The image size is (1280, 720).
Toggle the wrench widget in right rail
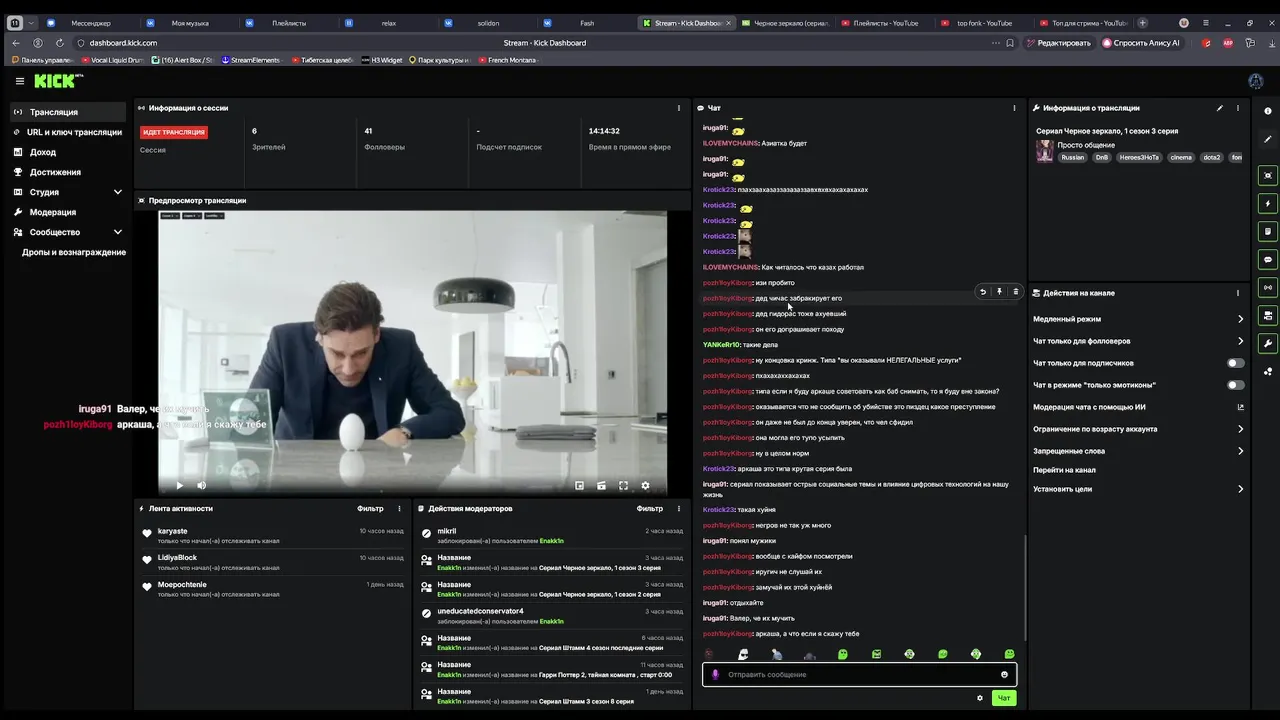1268,343
